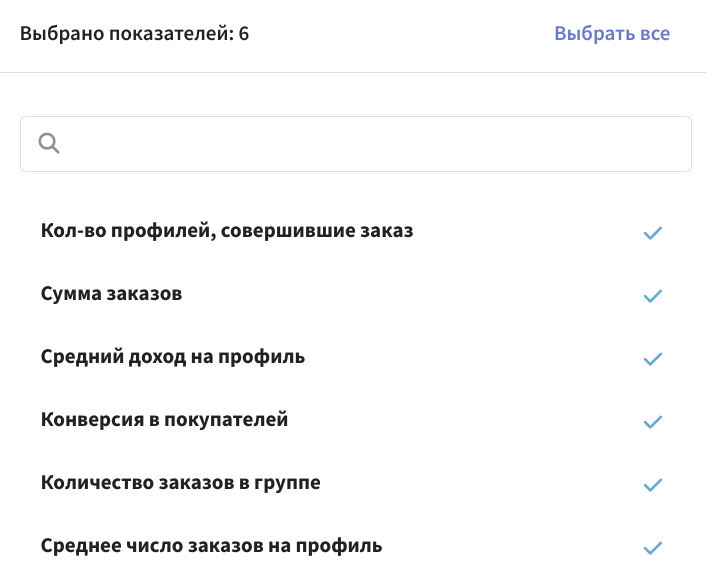Select the Конверсия в покупателей metric label
The height and width of the screenshot is (571, 706).
pos(164,420)
